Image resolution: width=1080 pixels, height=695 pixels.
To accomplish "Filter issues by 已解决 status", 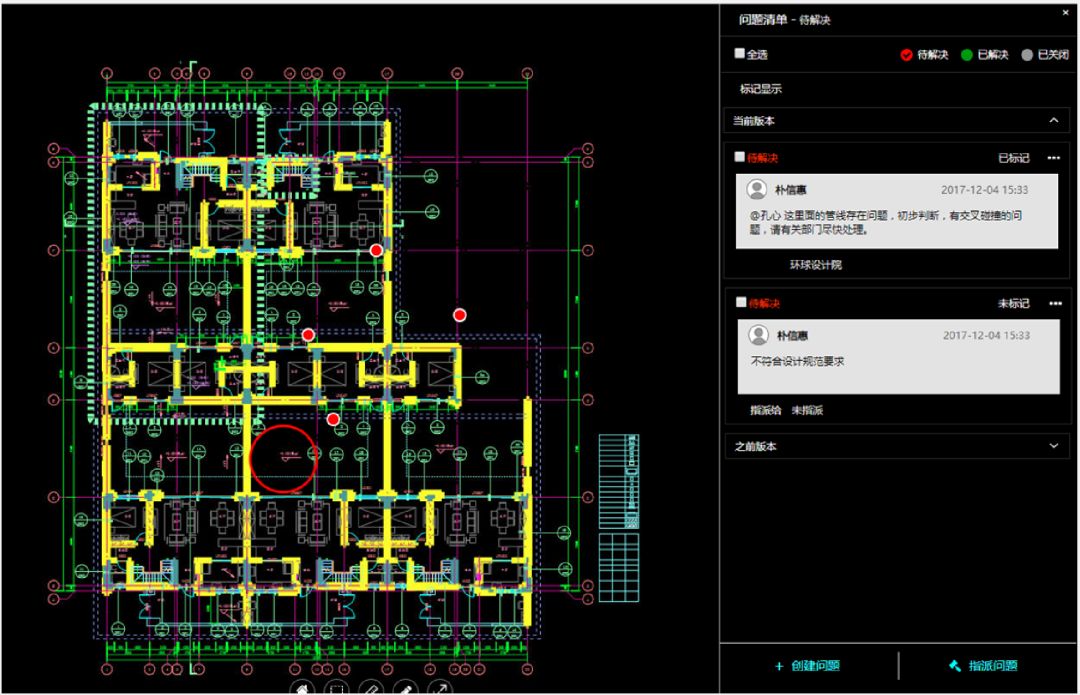I will [x=984, y=55].
